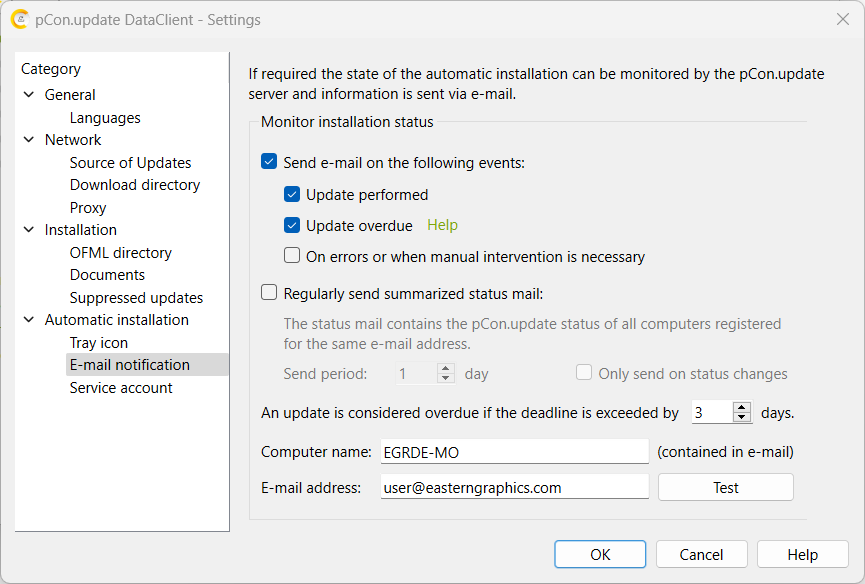Viewport: 865px width, 584px height.
Task: Uncheck the Update performed checkbox
Action: pyautogui.click(x=292, y=194)
